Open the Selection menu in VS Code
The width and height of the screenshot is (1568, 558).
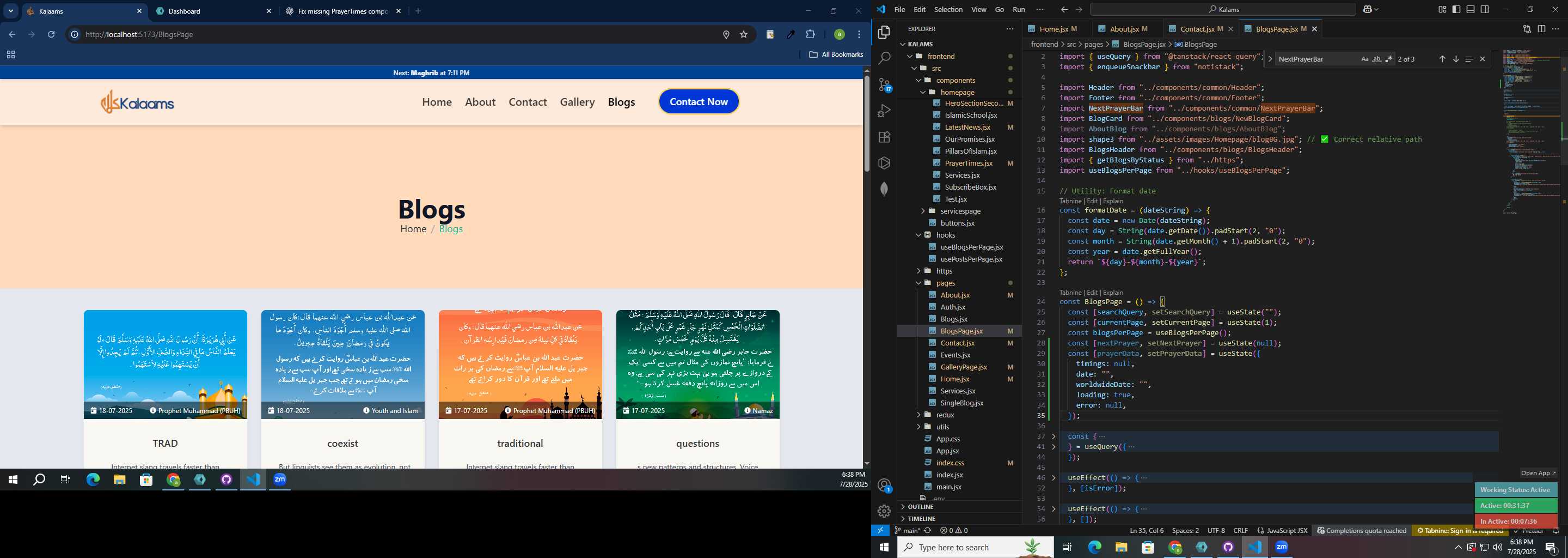[948, 9]
